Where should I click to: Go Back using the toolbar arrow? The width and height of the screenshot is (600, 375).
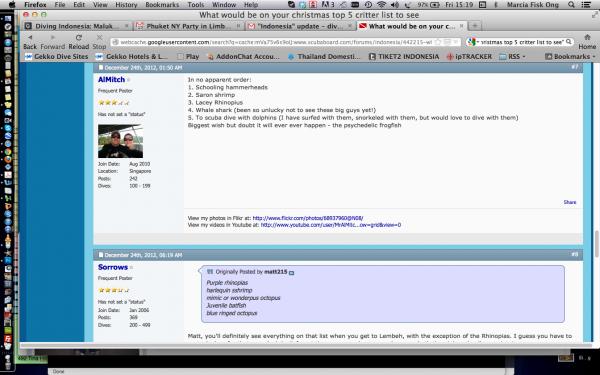[x=30, y=38]
